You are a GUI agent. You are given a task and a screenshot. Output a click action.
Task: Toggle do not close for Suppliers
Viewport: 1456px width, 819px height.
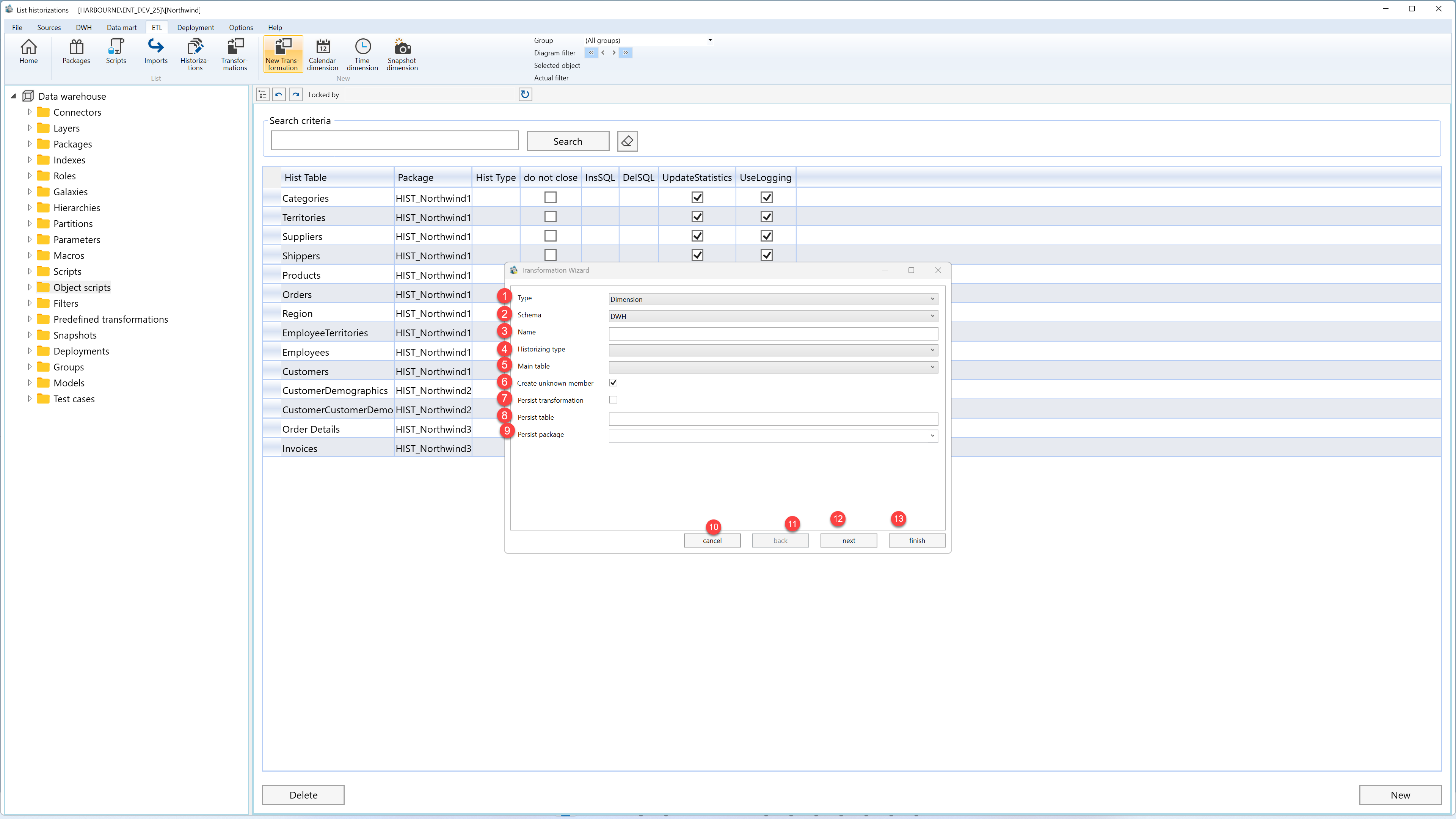pyautogui.click(x=550, y=236)
